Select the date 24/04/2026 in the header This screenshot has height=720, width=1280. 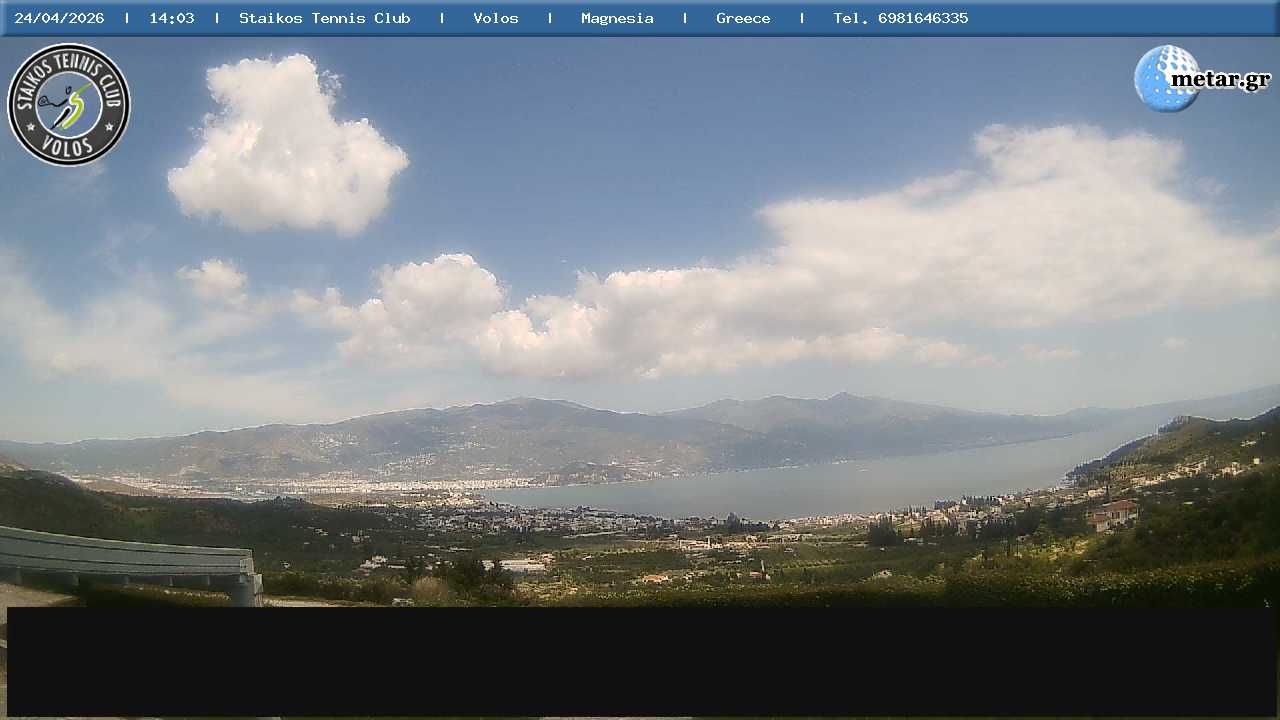coord(59,18)
